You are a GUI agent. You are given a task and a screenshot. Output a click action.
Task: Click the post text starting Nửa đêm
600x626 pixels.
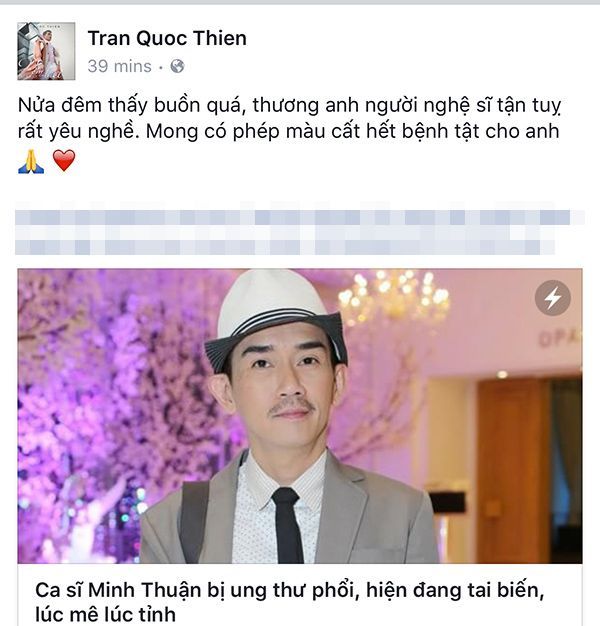289,118
